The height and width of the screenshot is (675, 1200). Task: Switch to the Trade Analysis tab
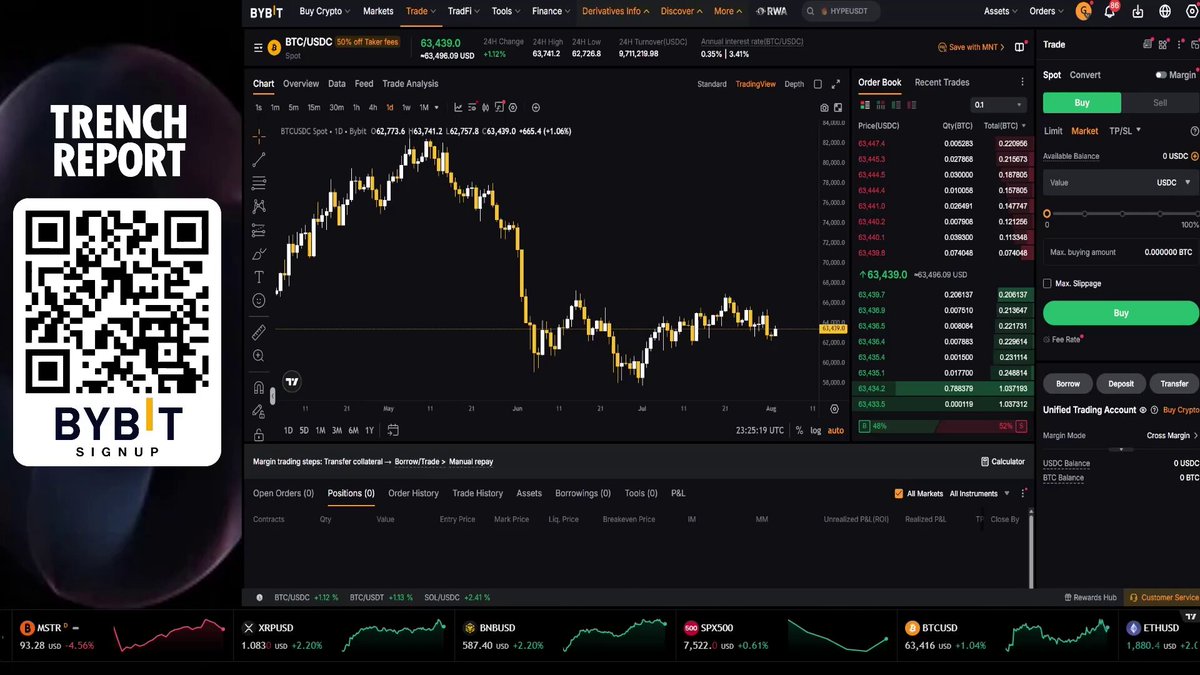click(x=410, y=84)
